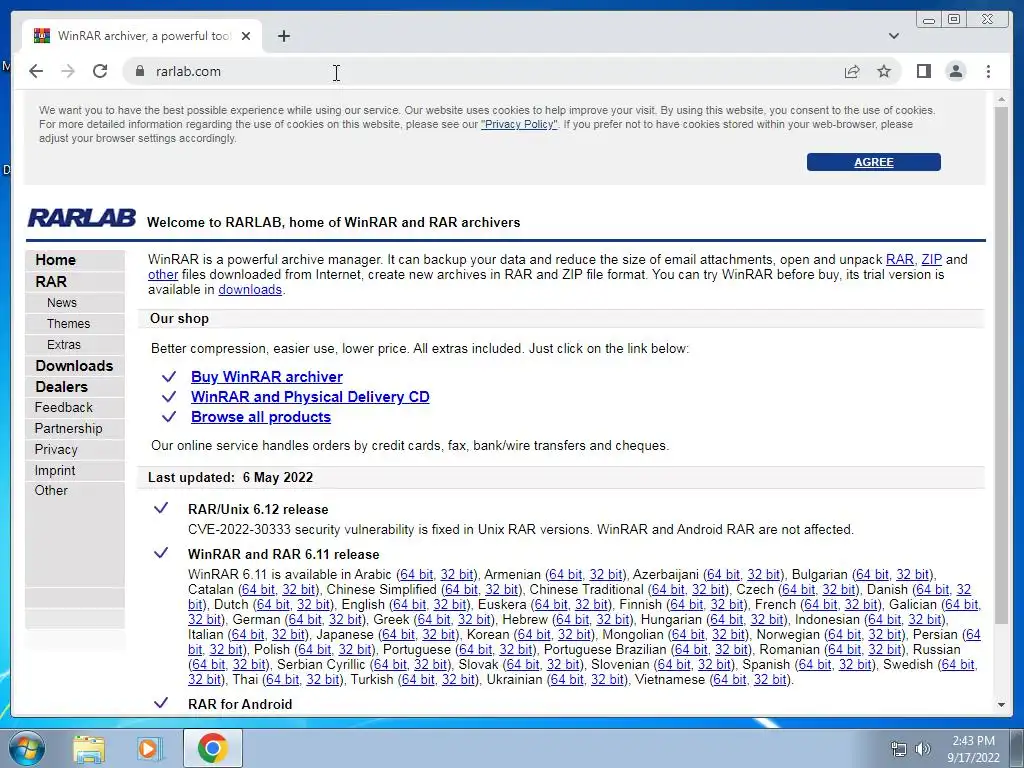Click page scrollbar up arrow
The height and width of the screenshot is (768, 1024).
tap(1001, 99)
